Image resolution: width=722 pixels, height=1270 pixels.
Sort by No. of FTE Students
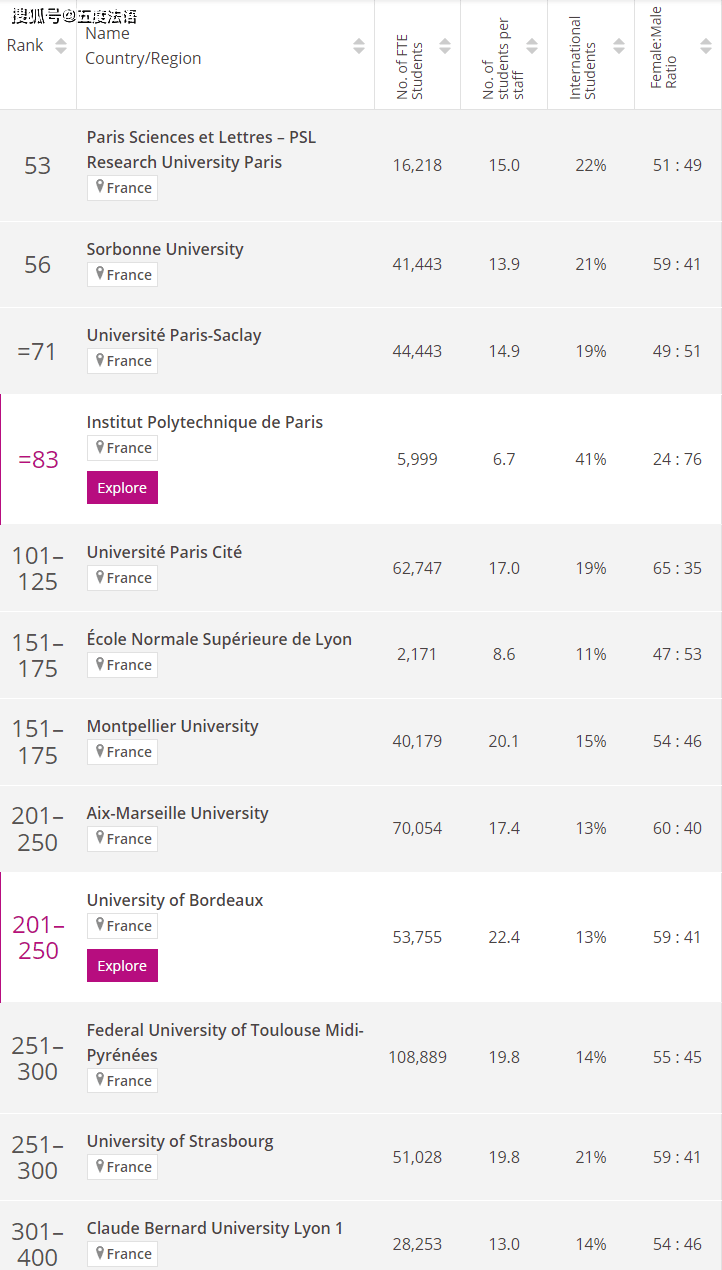(x=445, y=46)
